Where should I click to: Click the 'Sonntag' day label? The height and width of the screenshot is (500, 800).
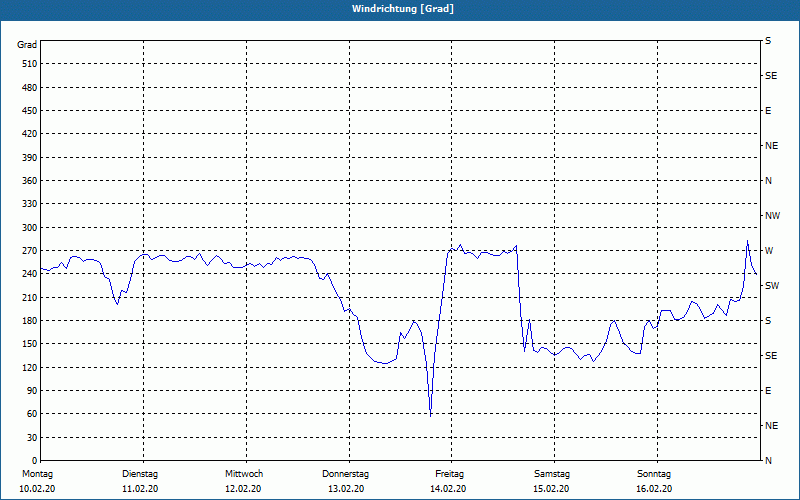pos(654,474)
